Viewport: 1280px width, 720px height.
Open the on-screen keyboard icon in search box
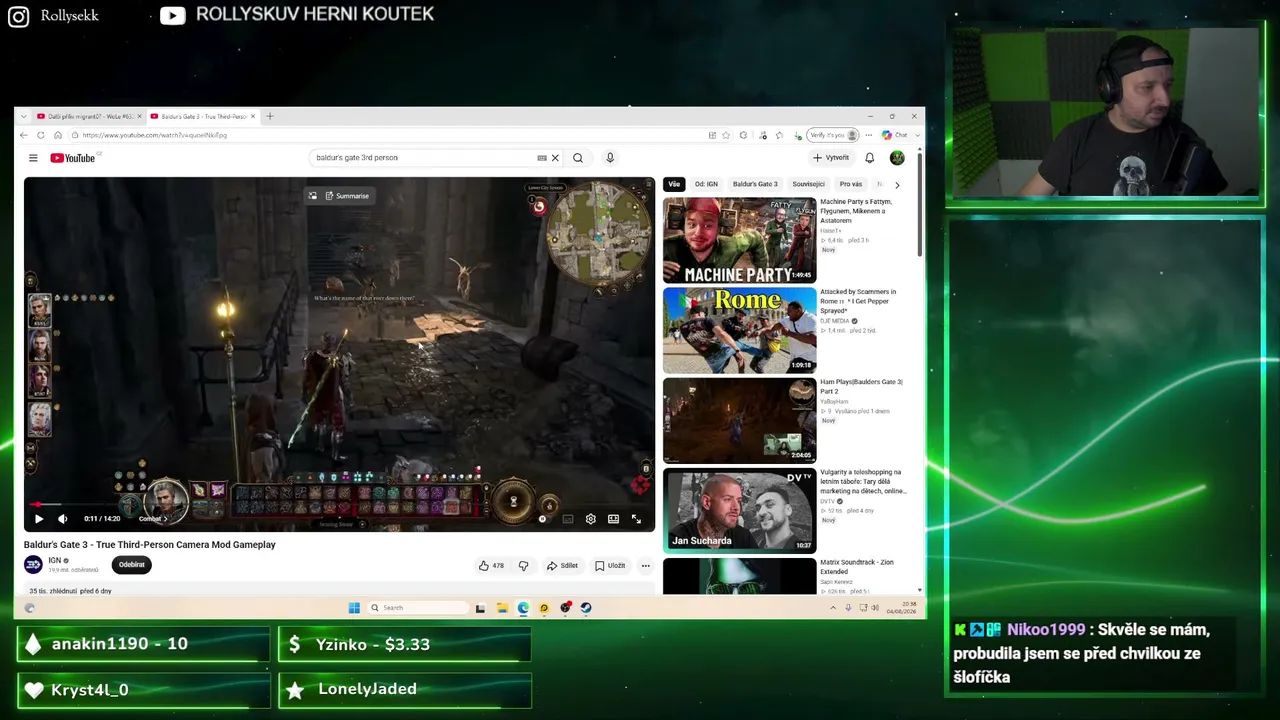[x=542, y=158]
